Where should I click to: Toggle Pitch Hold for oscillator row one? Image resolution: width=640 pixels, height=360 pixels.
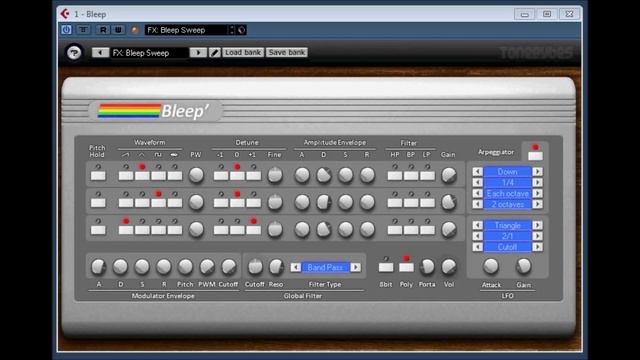point(98,176)
